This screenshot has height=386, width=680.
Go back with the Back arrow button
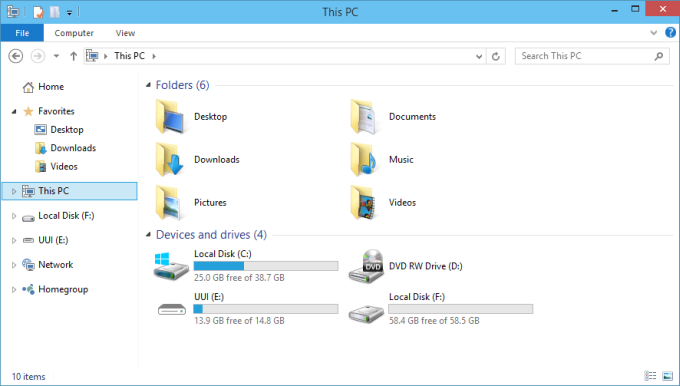[16, 56]
